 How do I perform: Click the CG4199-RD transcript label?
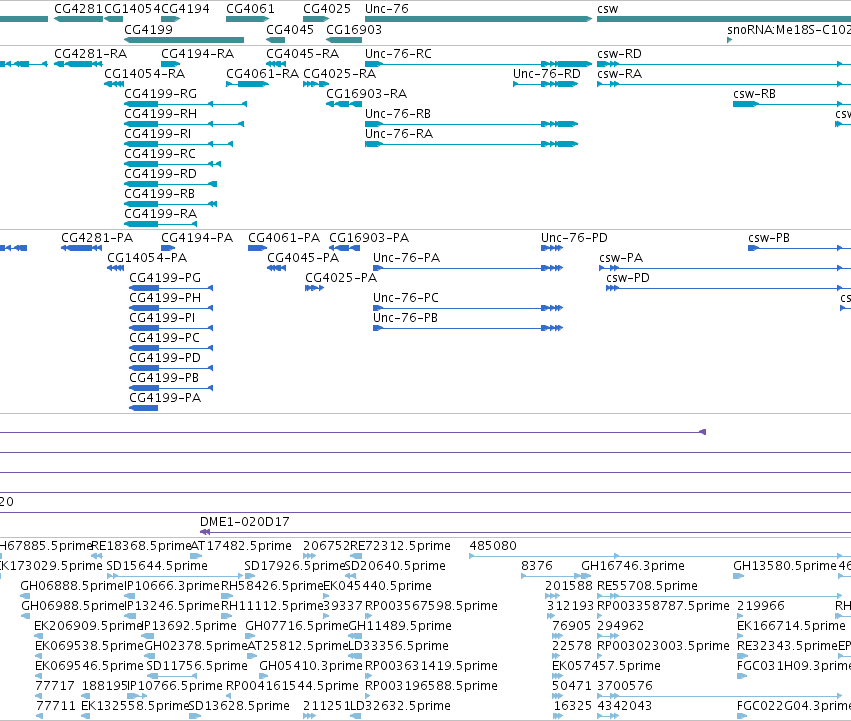pyautogui.click(x=161, y=174)
